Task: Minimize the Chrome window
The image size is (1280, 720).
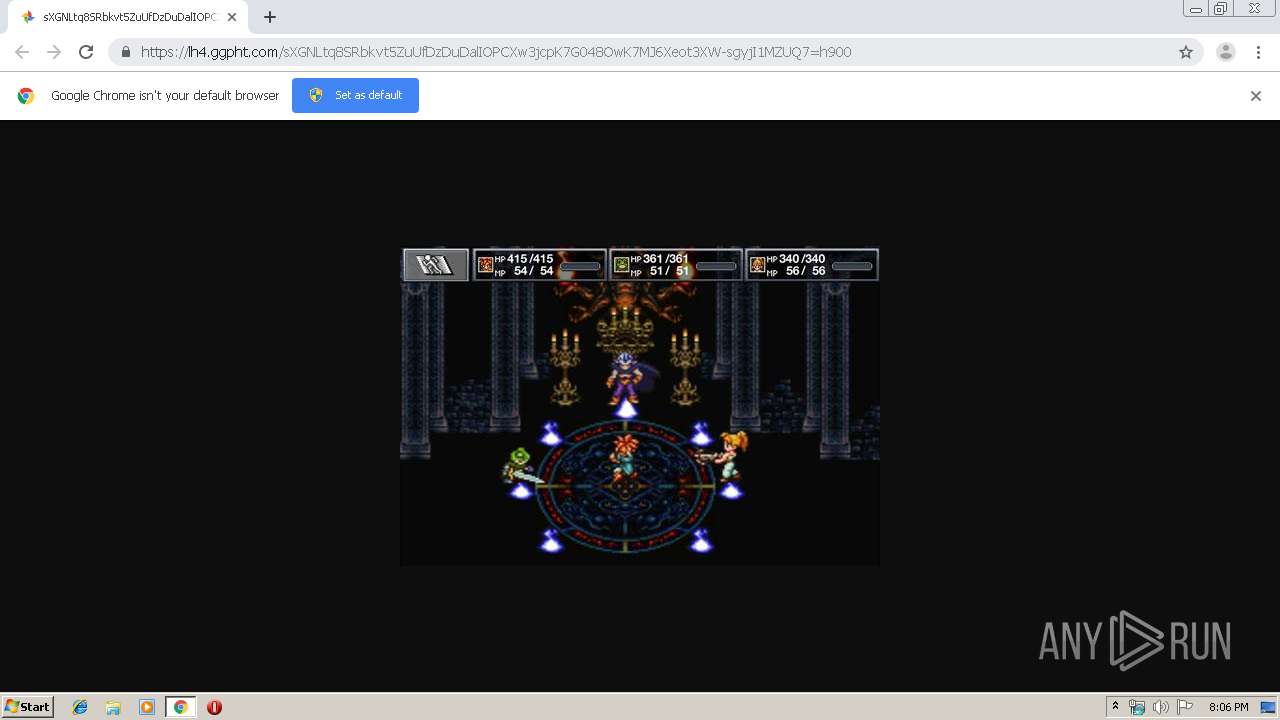Action: pyautogui.click(x=1196, y=9)
